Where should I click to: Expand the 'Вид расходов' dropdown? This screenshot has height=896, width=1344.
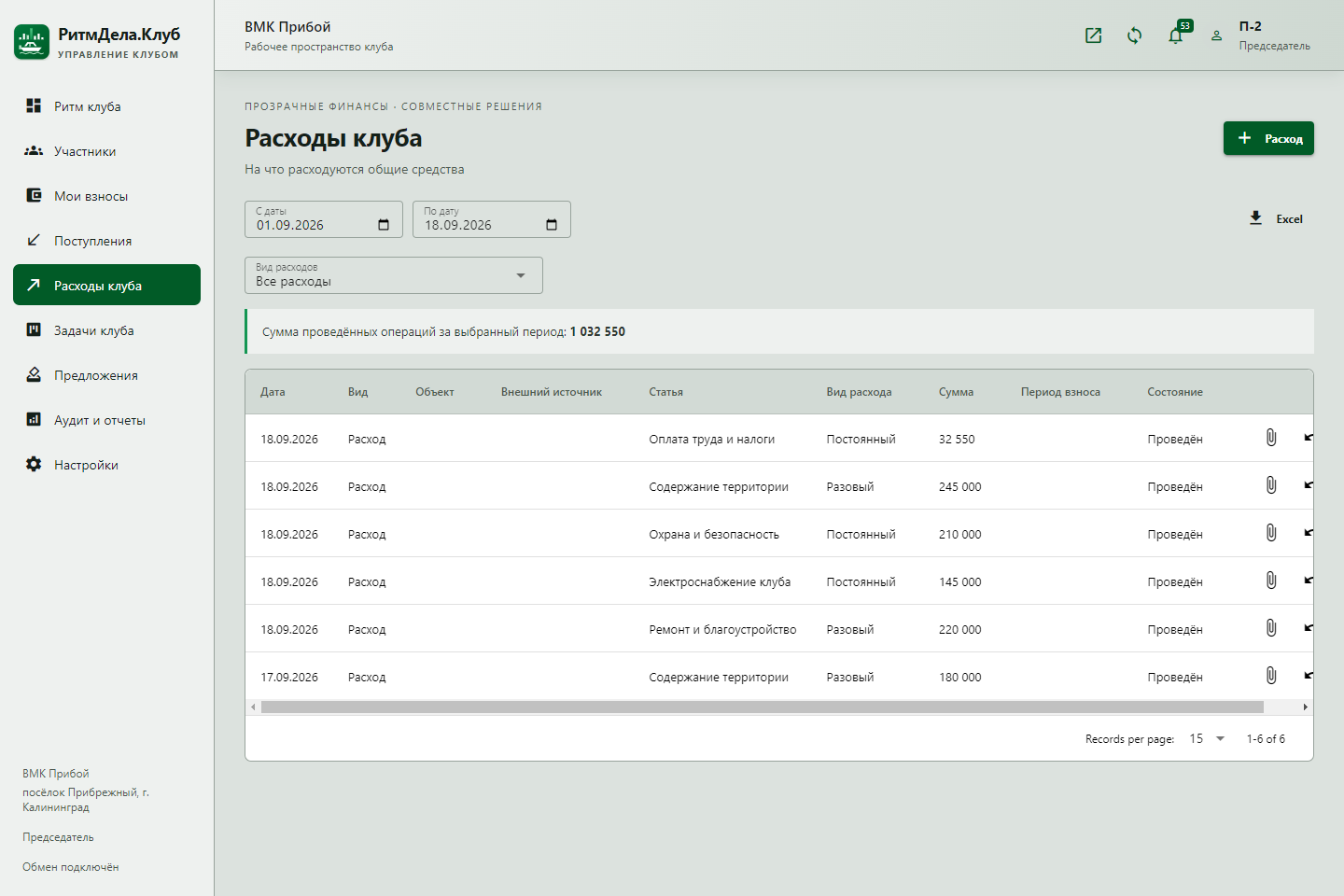pos(394,275)
